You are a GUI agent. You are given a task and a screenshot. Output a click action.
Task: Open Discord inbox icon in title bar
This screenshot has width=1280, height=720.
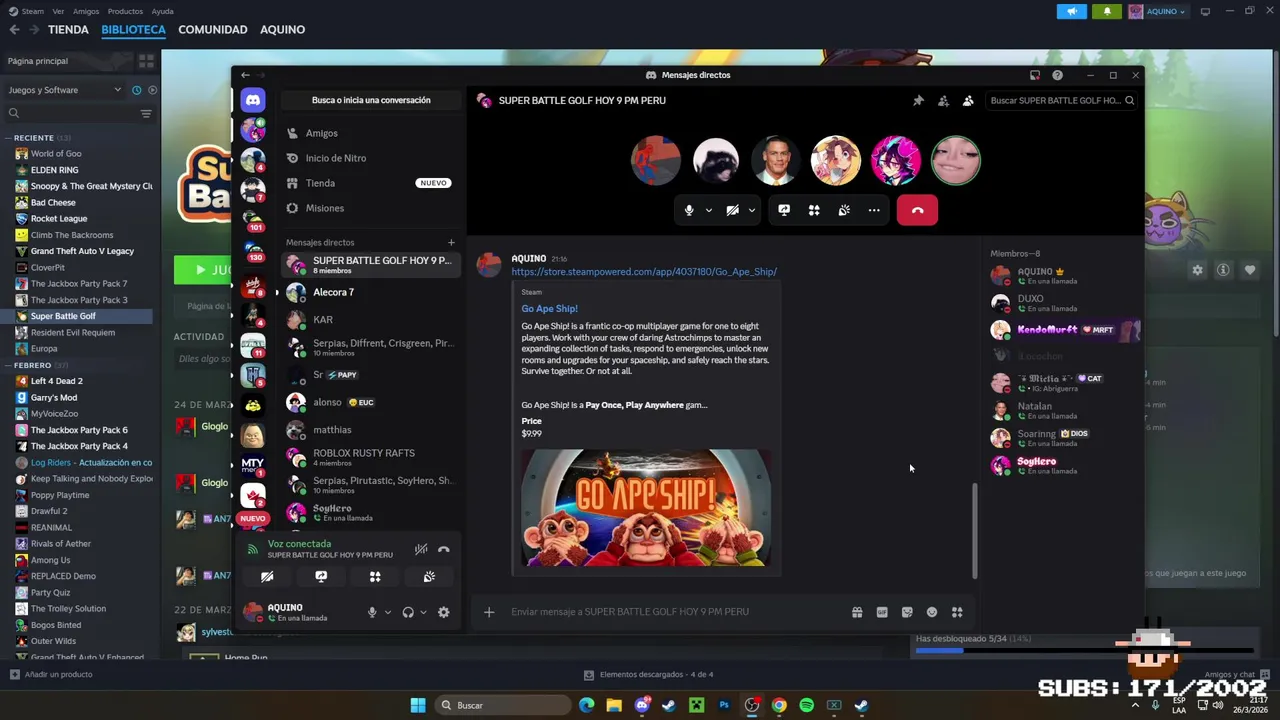1035,75
